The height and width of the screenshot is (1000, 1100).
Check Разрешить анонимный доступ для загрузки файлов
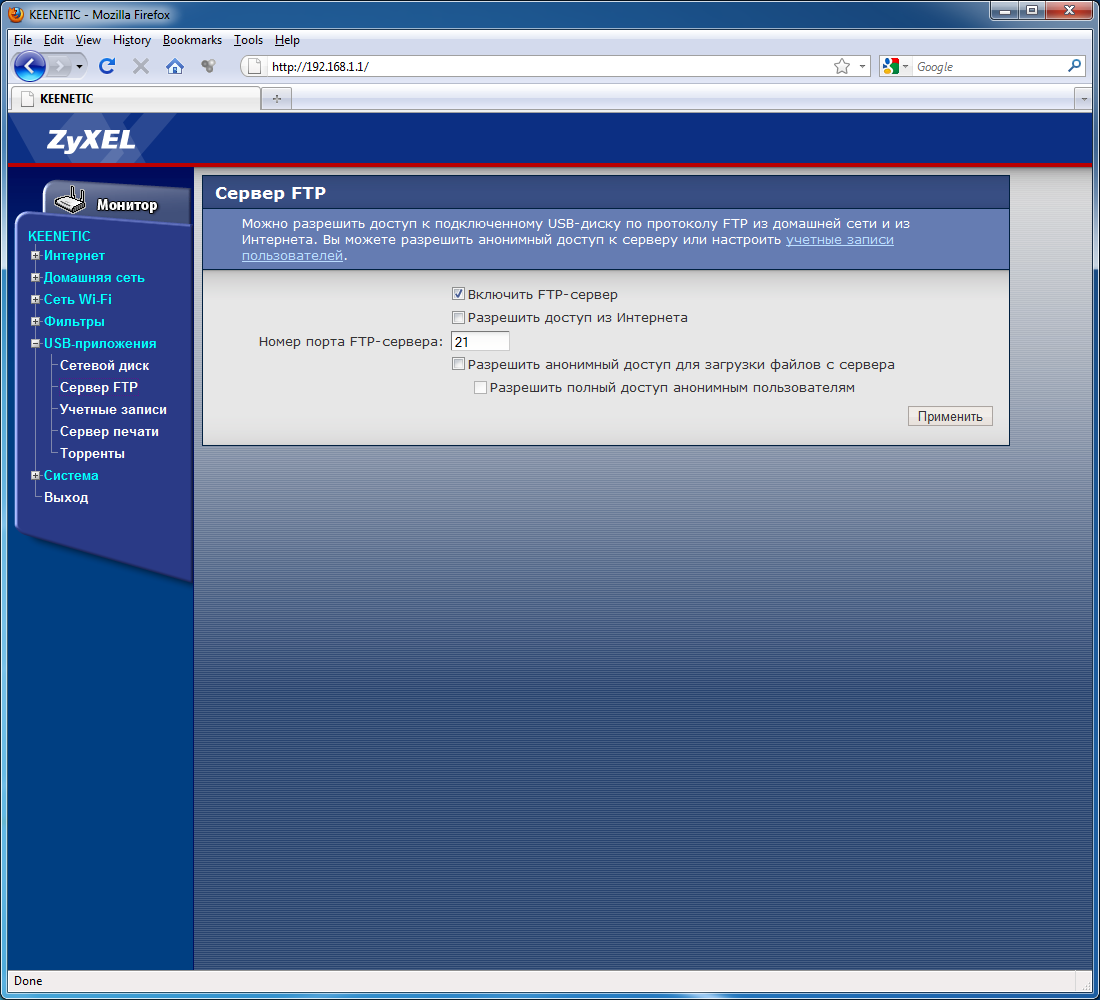point(458,364)
